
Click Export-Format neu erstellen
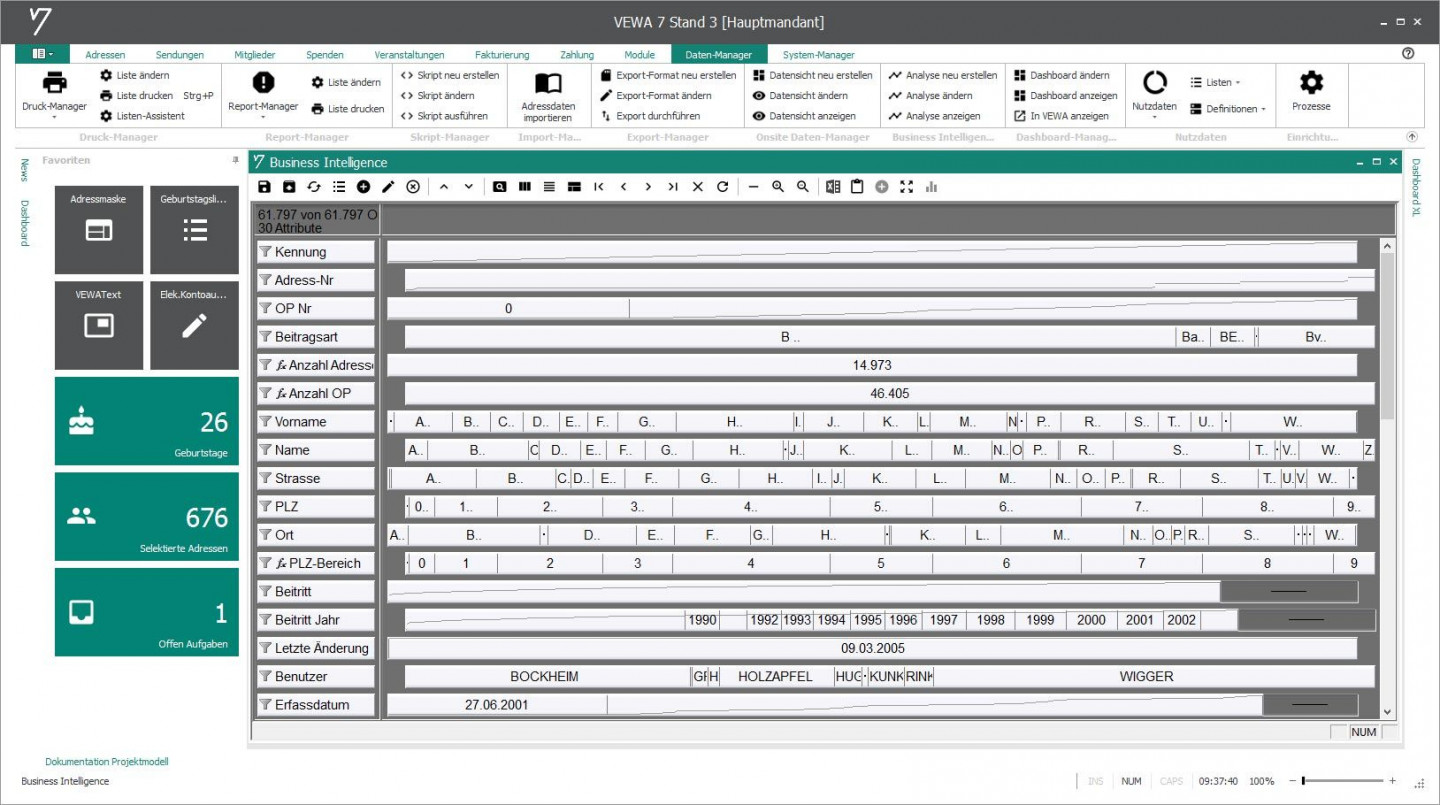point(668,75)
